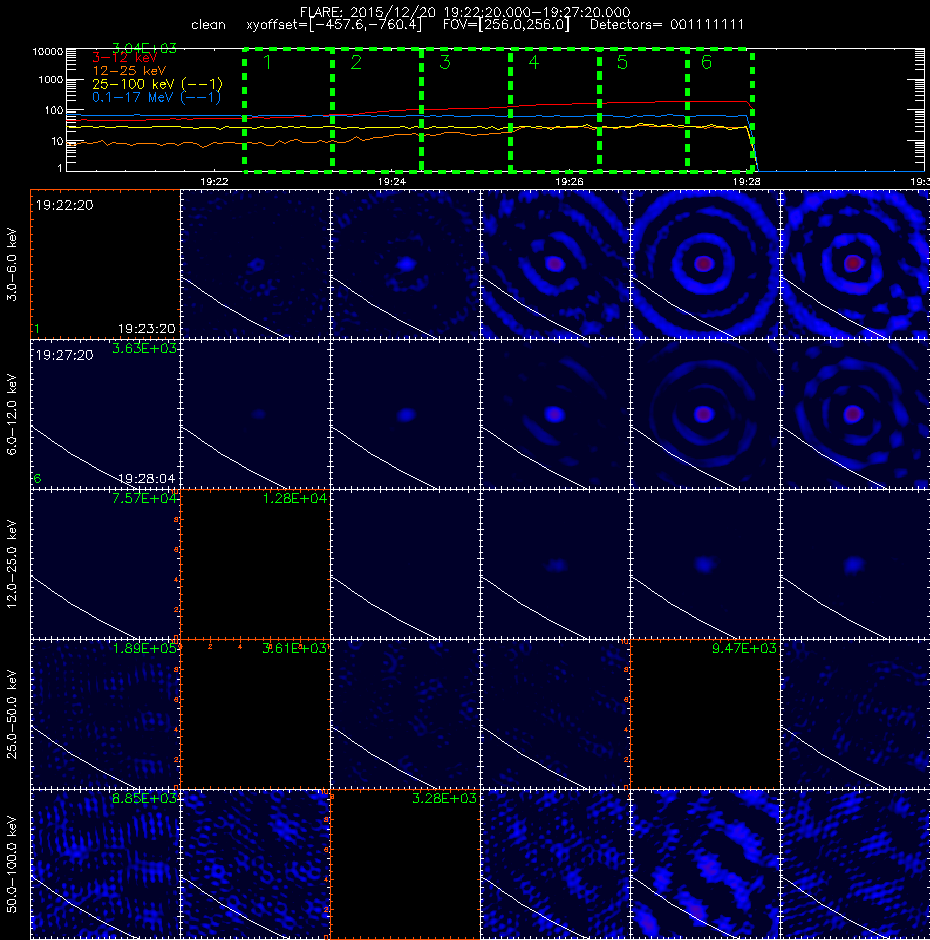Open the 12.0-25.0 keV image for interval 5
This screenshot has height=940, width=930.
click(x=705, y=564)
